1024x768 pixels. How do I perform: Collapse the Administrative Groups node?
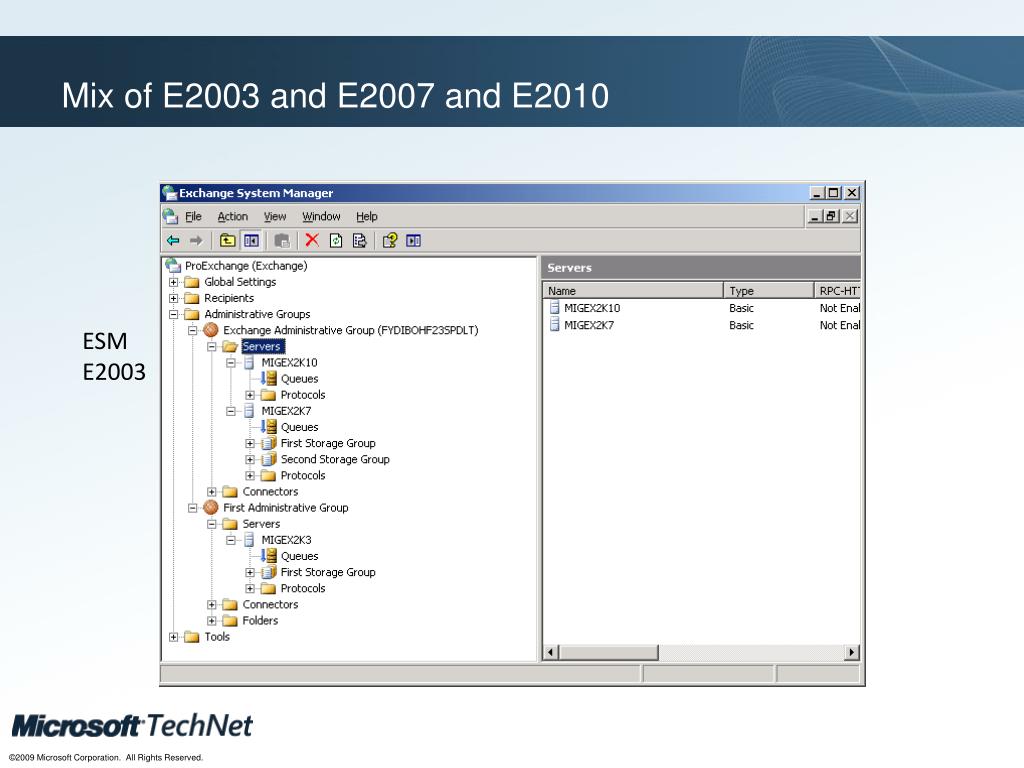pos(173,314)
